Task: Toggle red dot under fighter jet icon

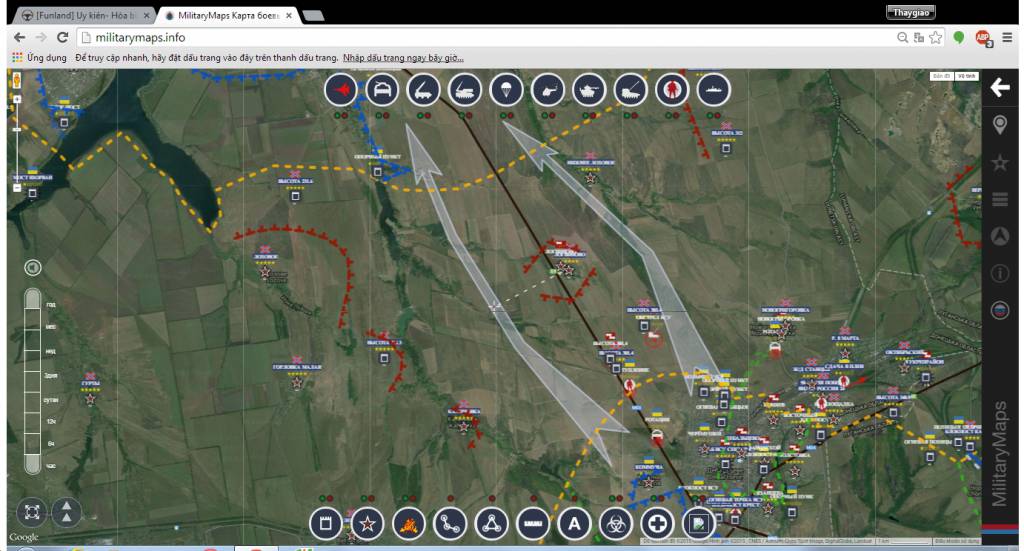Action: click(345, 116)
